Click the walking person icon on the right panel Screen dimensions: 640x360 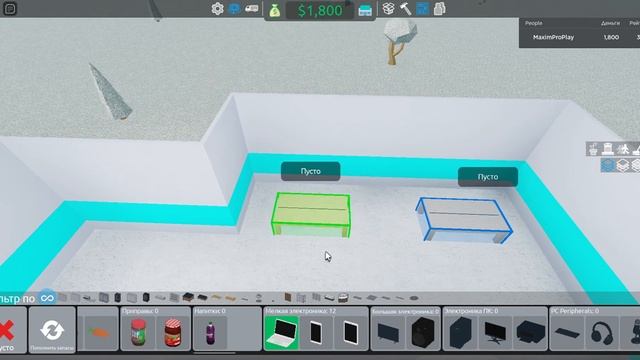pos(622,149)
